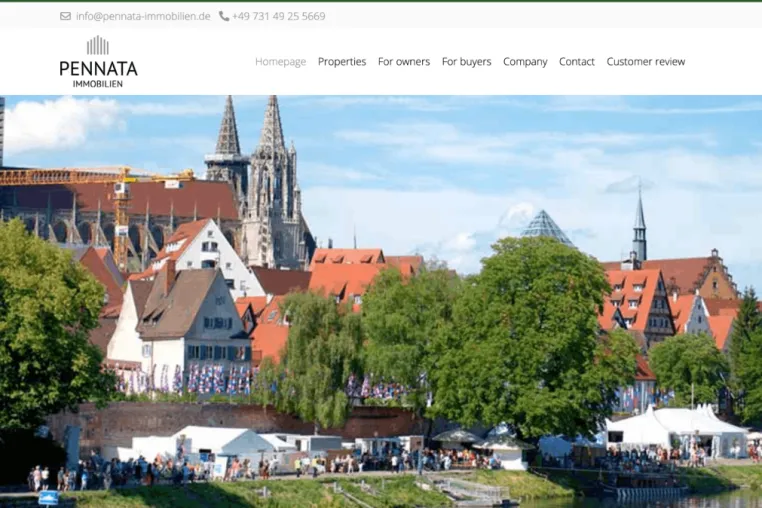This screenshot has height=508, width=762.
Task: Click the Ulm cityscape hero image
Action: pos(381,301)
